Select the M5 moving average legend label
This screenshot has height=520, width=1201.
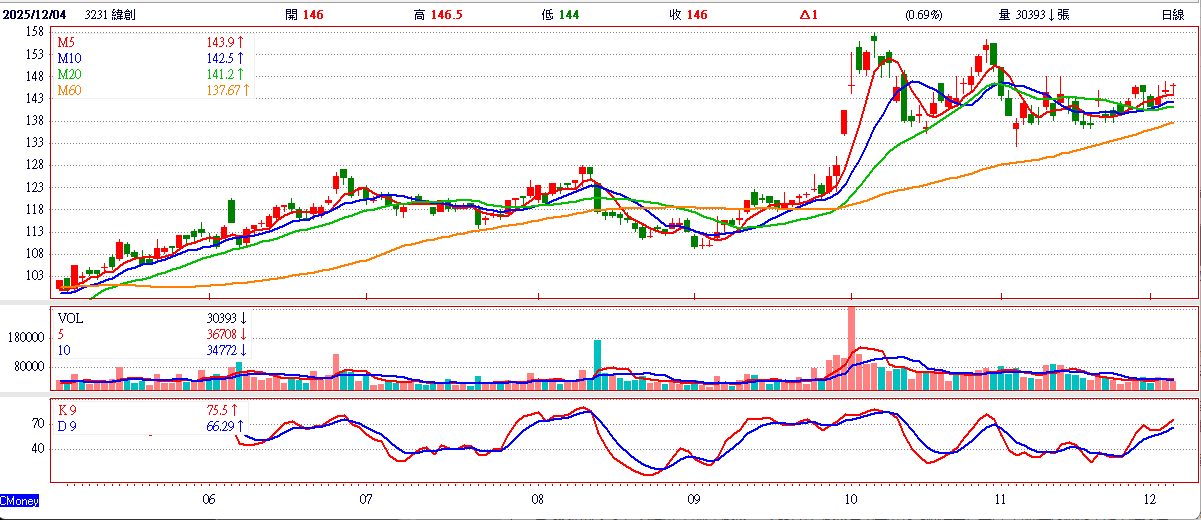66,43
